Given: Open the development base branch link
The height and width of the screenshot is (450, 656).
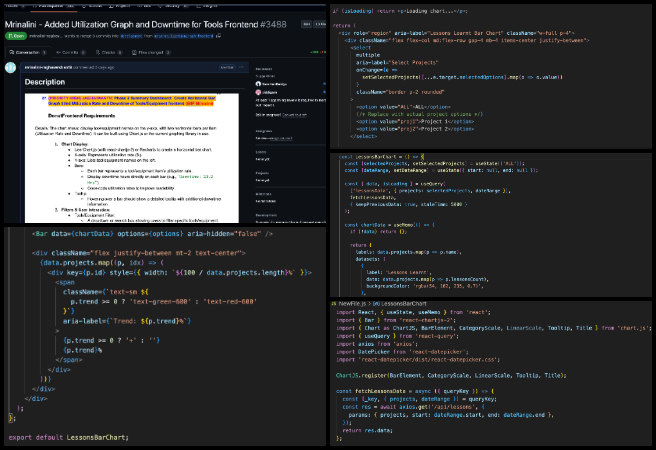Looking at the screenshot, I should pyautogui.click(x=131, y=36).
